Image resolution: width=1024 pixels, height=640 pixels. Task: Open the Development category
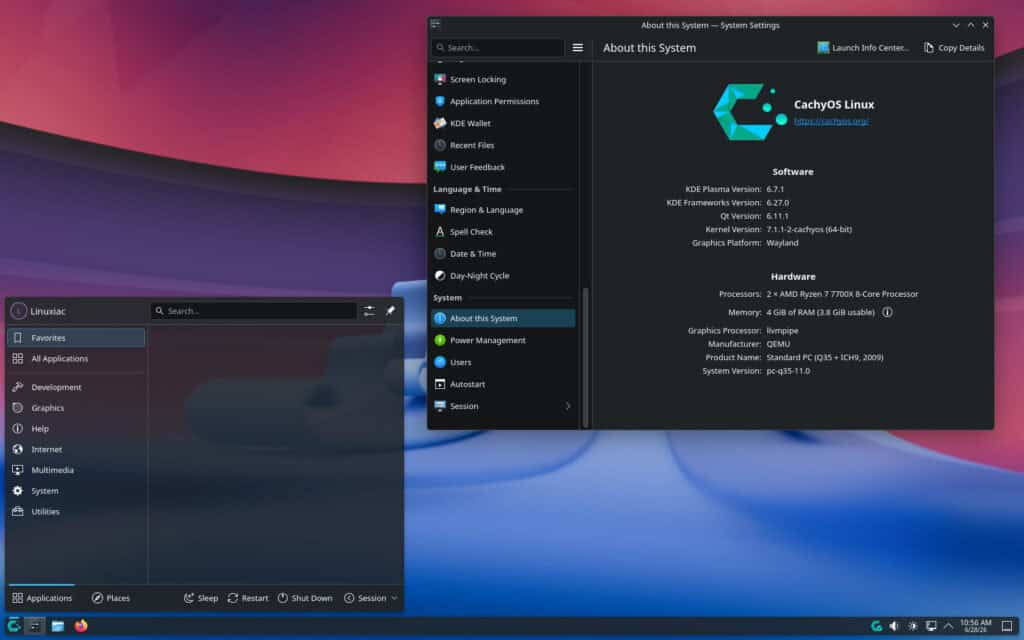(76, 387)
